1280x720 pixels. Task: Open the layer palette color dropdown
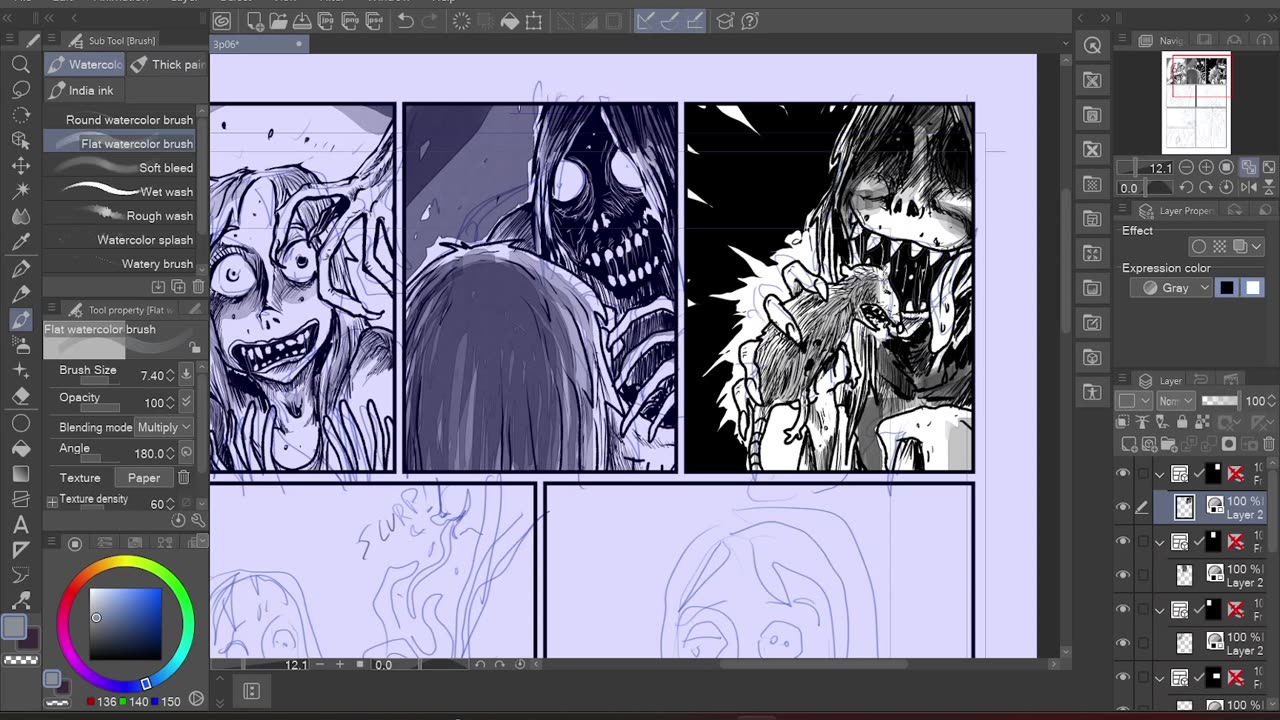point(1132,401)
